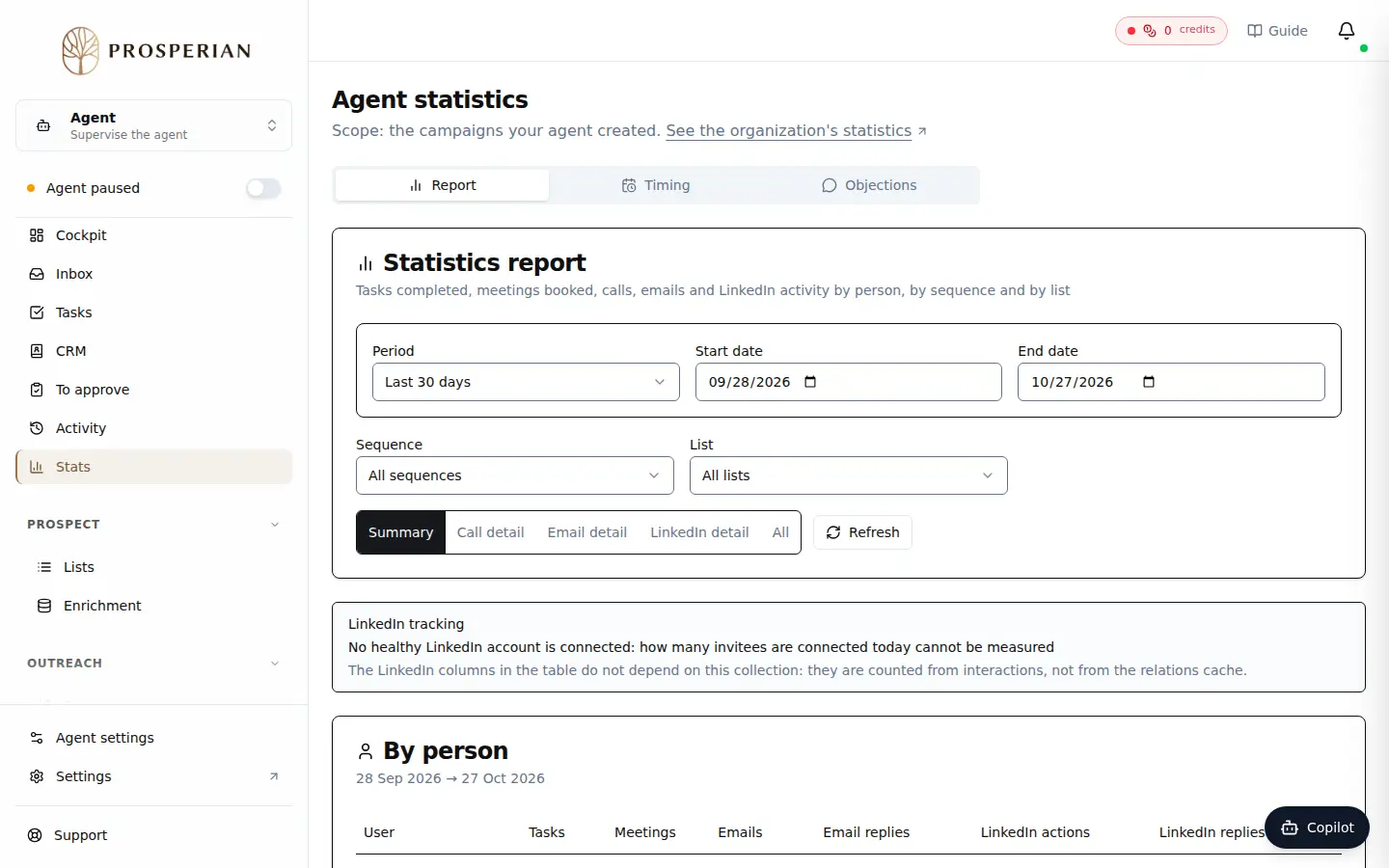1389x868 pixels.
Task: Click the Meetings column header
Action: [x=645, y=832]
